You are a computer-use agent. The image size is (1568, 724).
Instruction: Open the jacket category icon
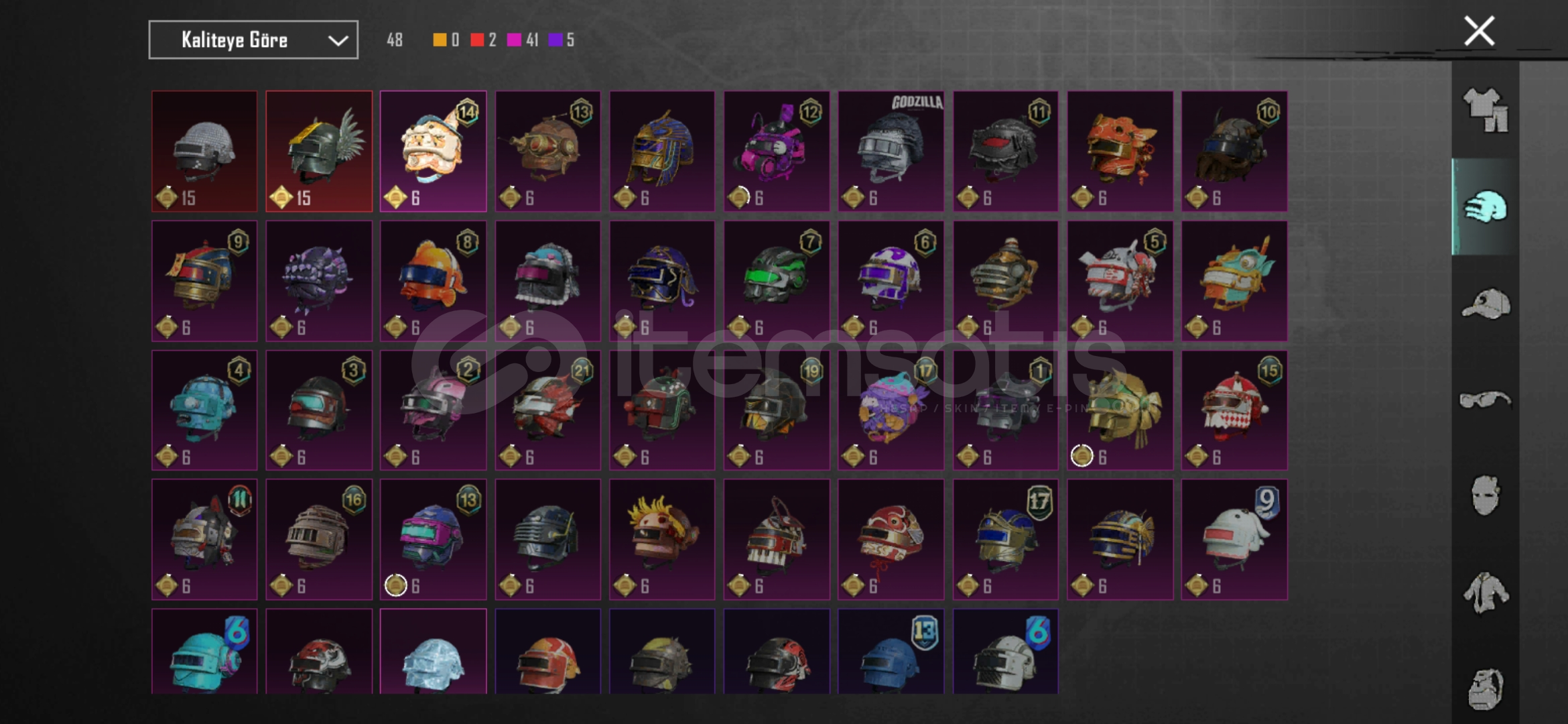tap(1486, 593)
